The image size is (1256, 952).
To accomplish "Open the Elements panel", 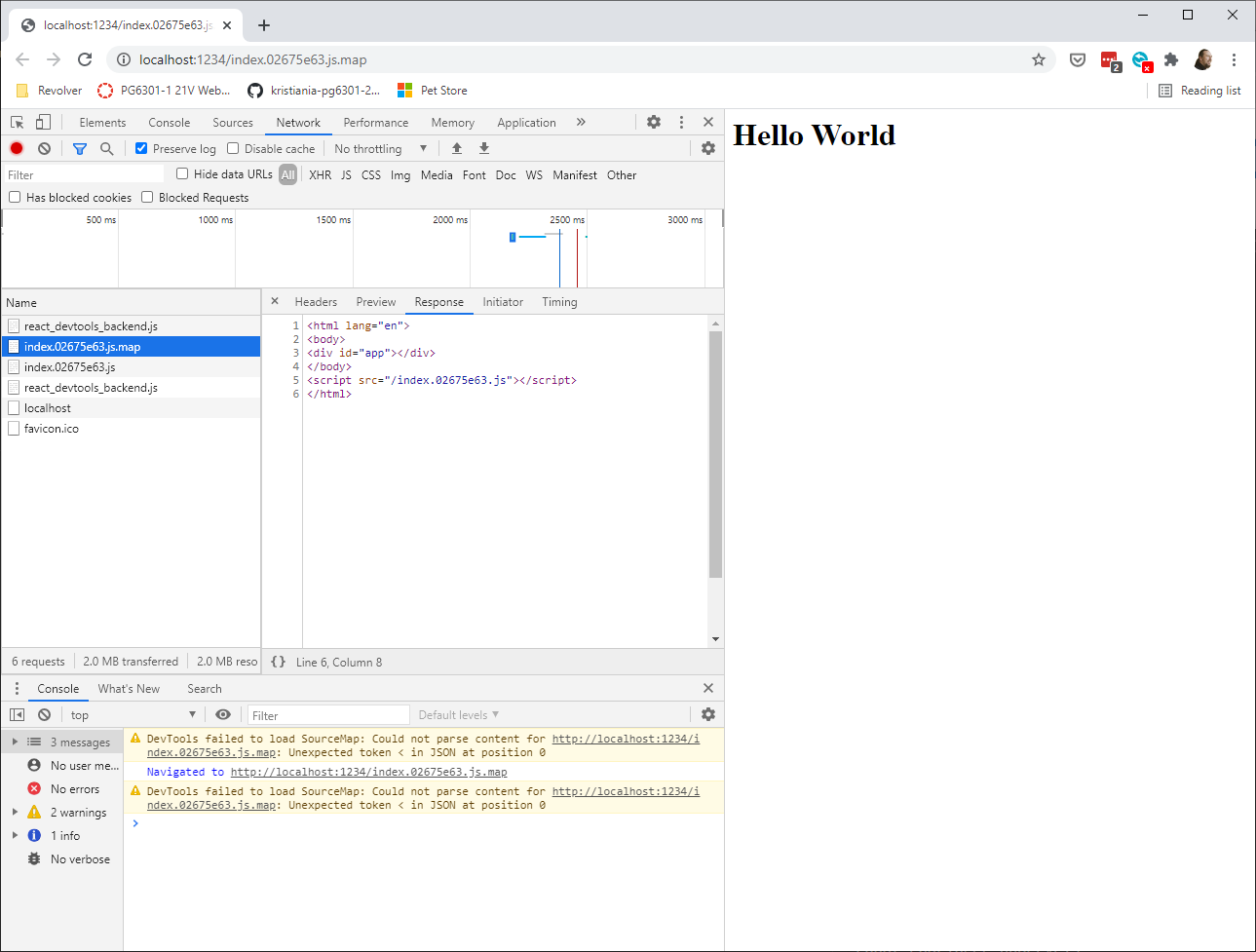I will (102, 122).
